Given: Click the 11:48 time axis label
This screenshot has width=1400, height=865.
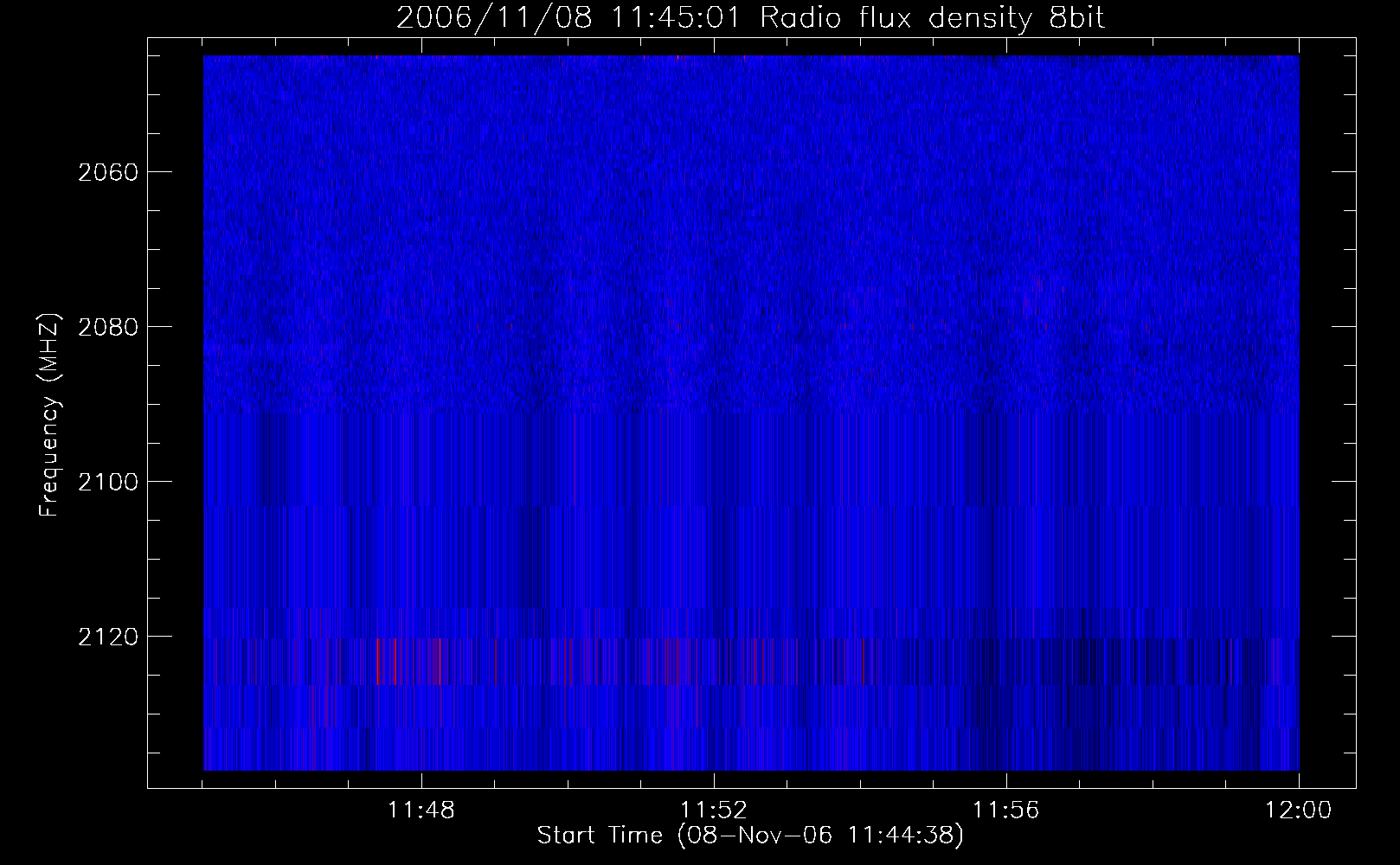Looking at the screenshot, I should click(x=421, y=811).
